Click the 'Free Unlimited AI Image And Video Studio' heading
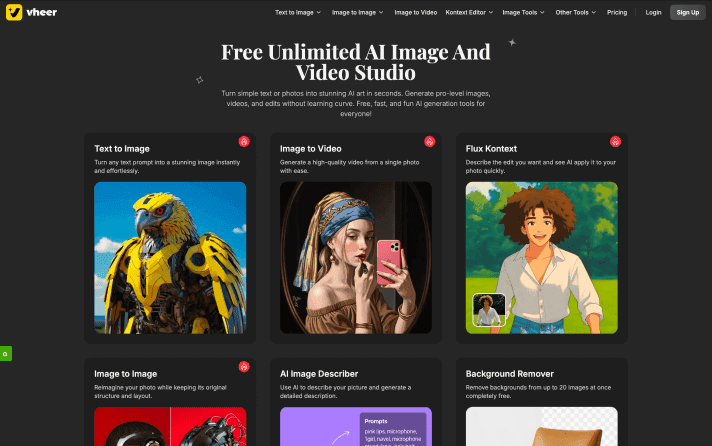This screenshot has width=712, height=446. tap(356, 62)
